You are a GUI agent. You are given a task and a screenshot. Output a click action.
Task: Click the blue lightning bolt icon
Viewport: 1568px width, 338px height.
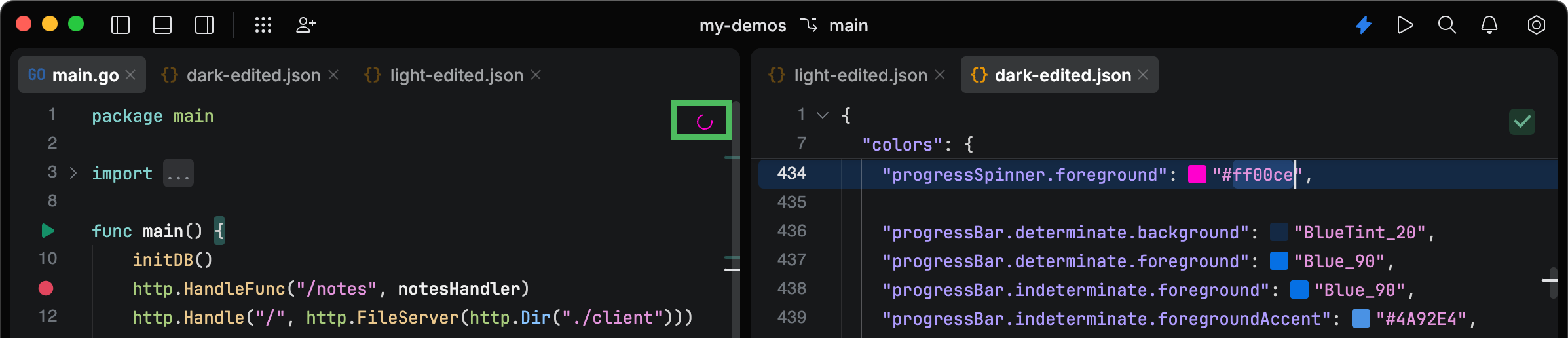1364,25
